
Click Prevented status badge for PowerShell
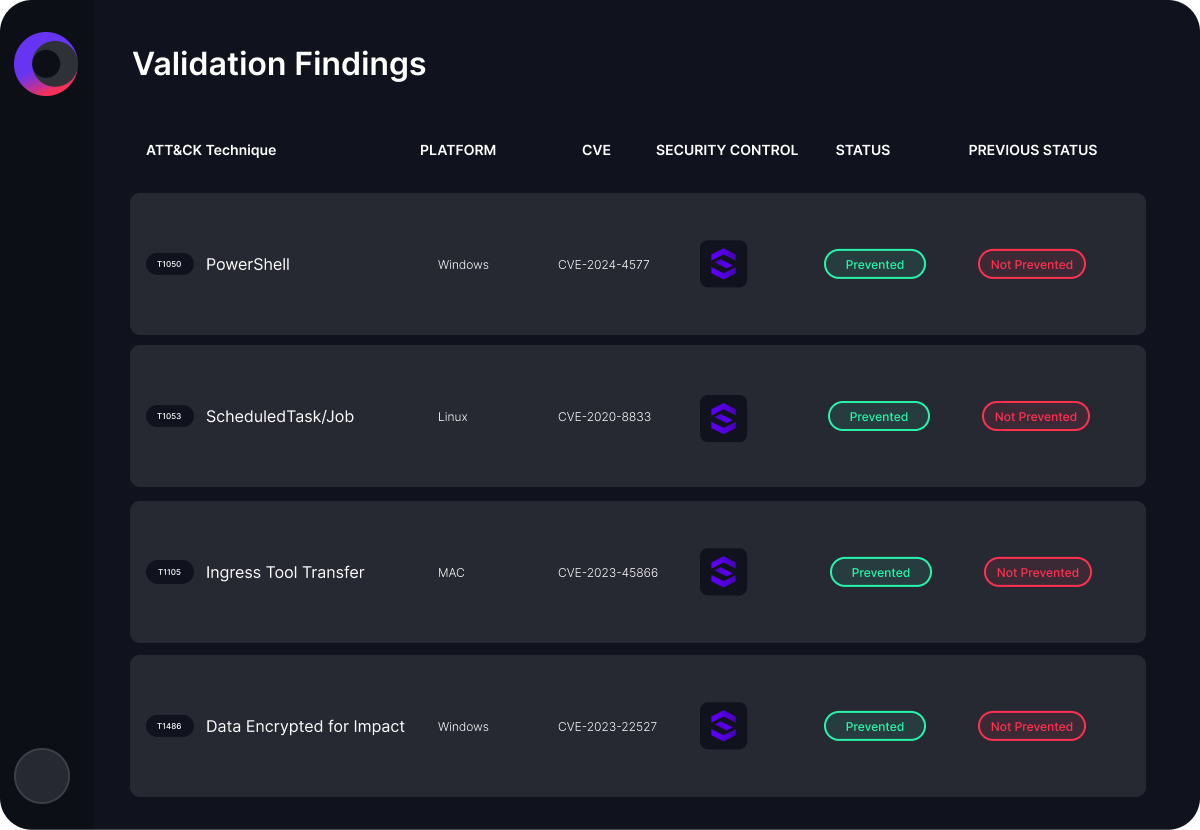coord(875,264)
